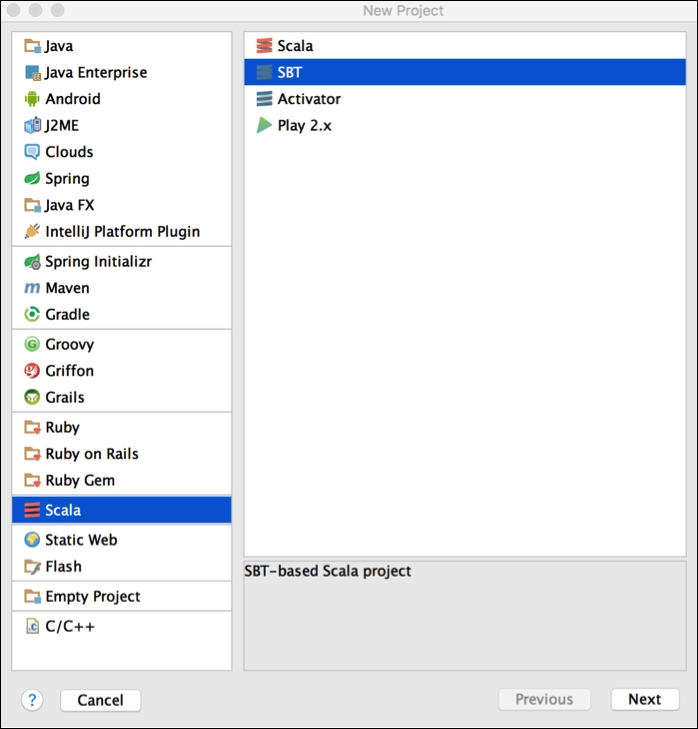The height and width of the screenshot is (729, 698).
Task: Pick IntelliJ Platform Plugin category
Action: click(x=122, y=232)
